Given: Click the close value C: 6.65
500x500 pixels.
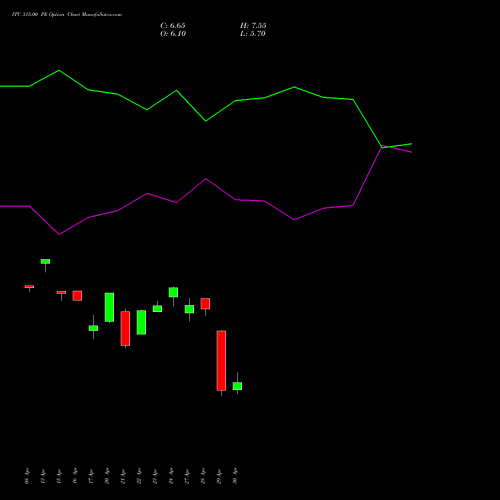Looking at the screenshot, I should click(173, 26).
